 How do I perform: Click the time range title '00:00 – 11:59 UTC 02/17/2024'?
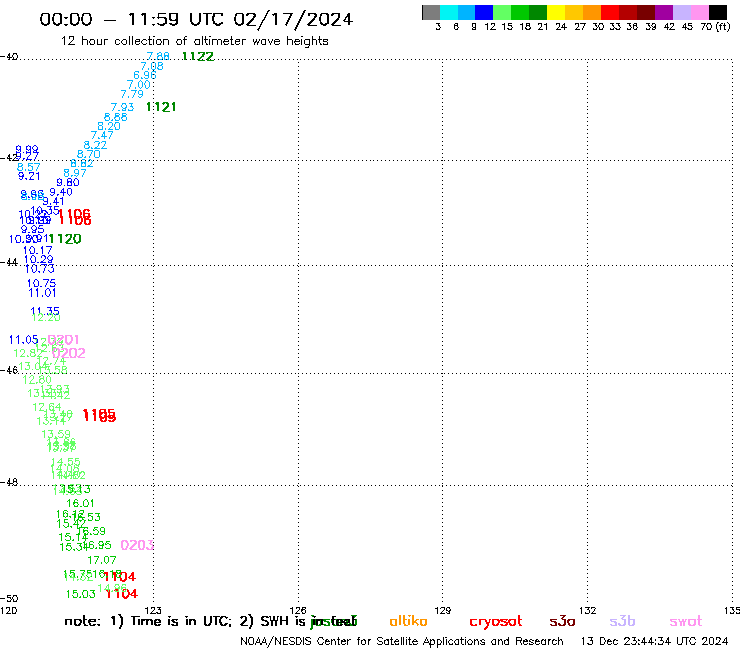(x=196, y=20)
